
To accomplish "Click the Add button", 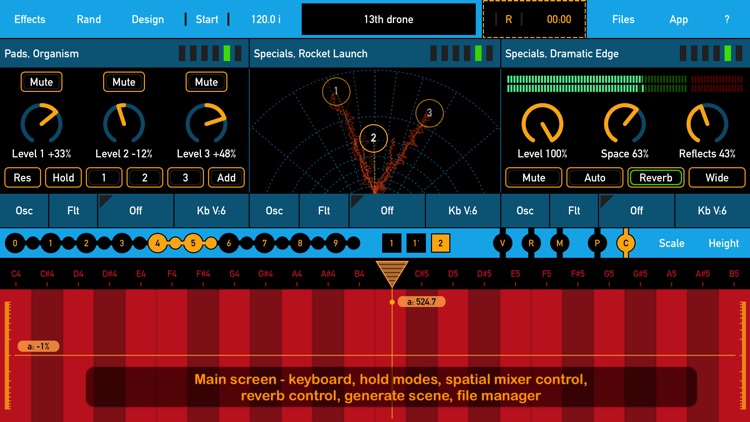I will [x=226, y=178].
